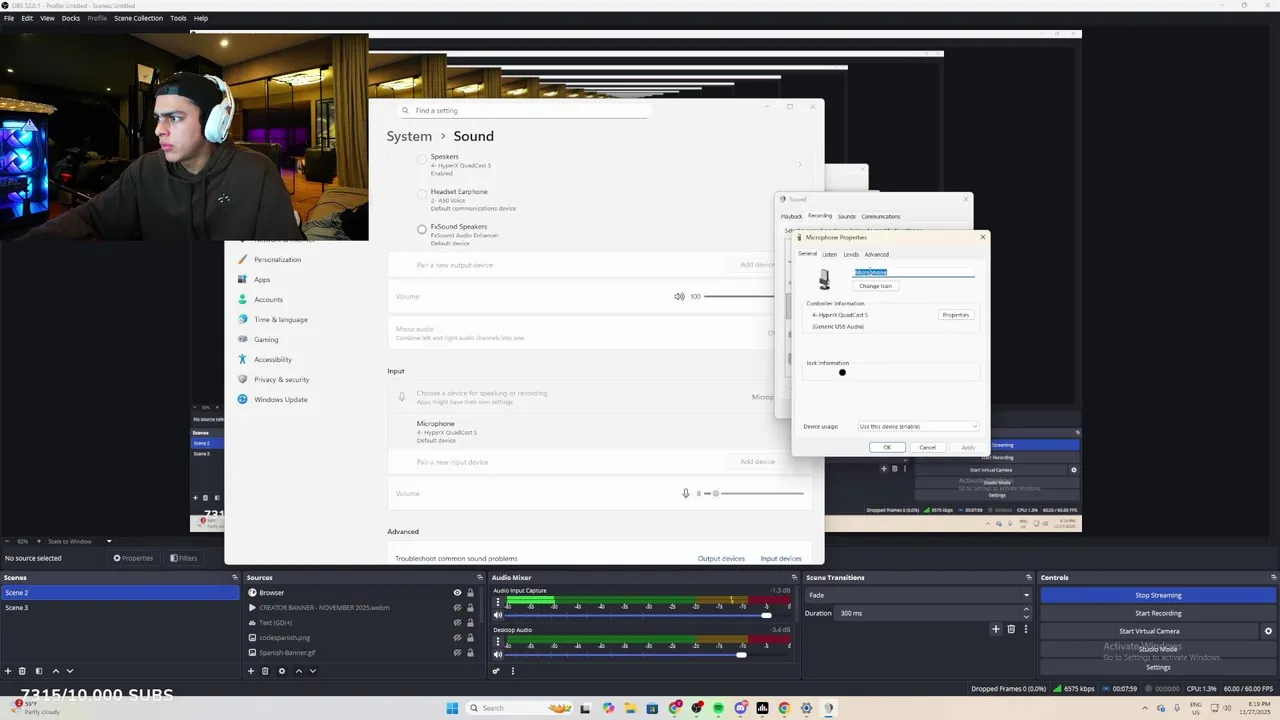Switch to Listen tab in Microphone Properties
This screenshot has height=720, width=1280.
(x=830, y=254)
